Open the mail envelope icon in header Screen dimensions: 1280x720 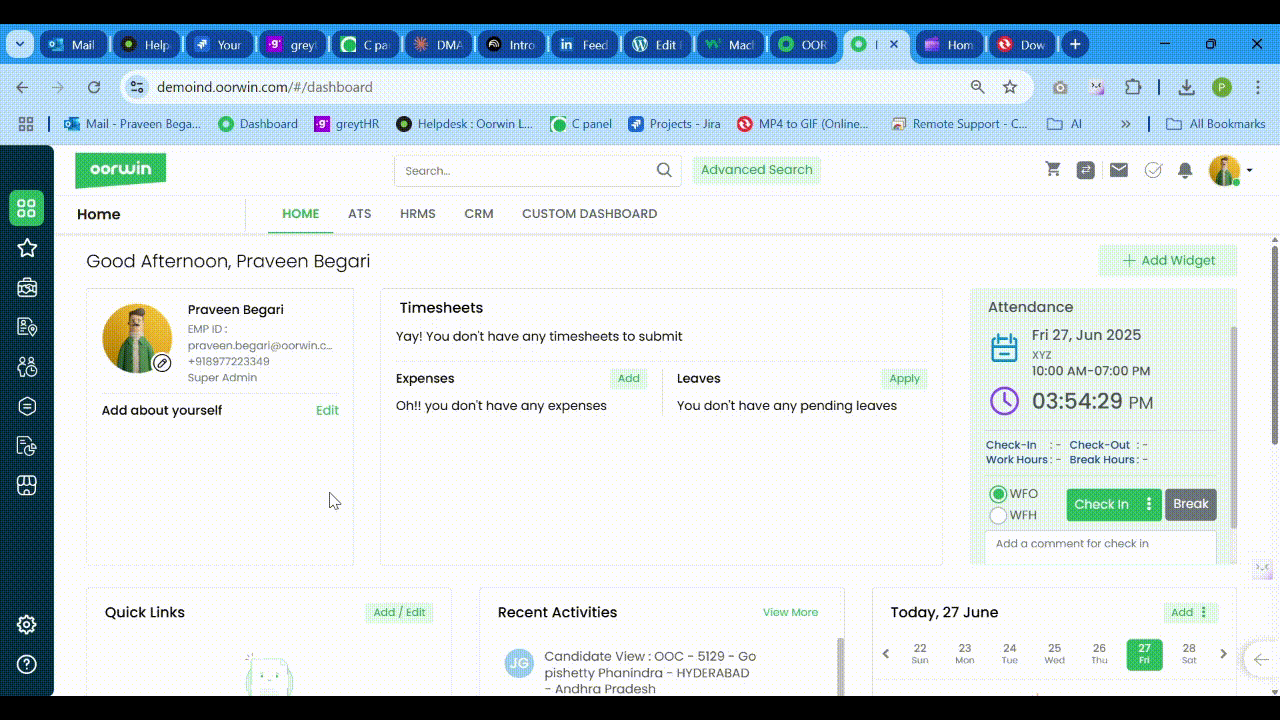(x=1119, y=170)
